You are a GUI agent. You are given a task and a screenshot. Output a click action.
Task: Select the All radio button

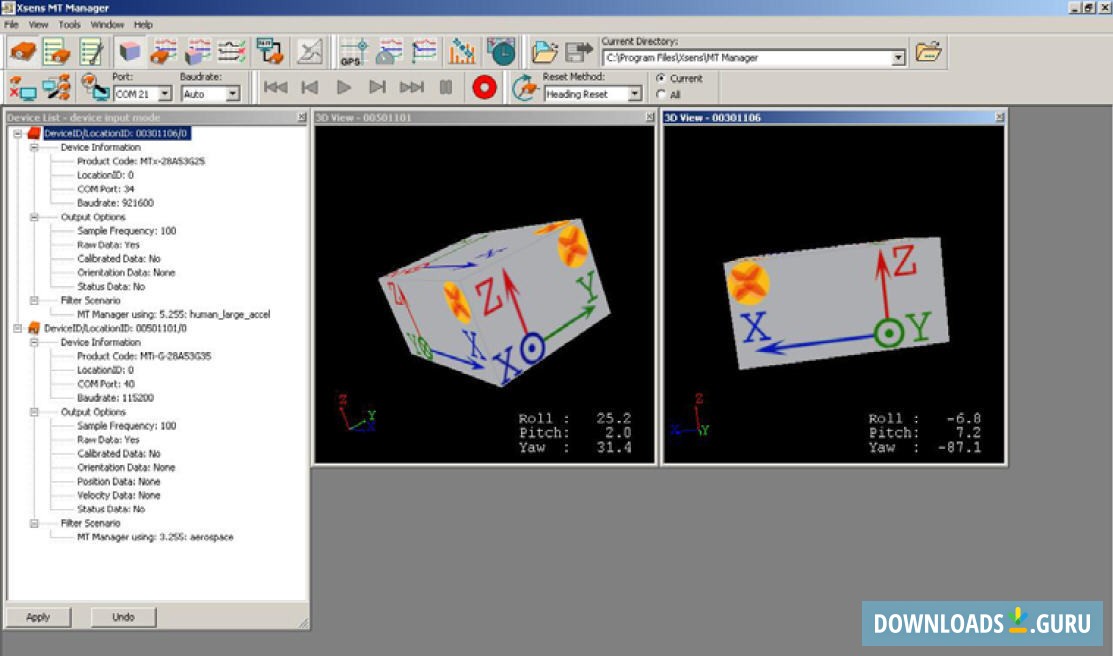(x=661, y=94)
